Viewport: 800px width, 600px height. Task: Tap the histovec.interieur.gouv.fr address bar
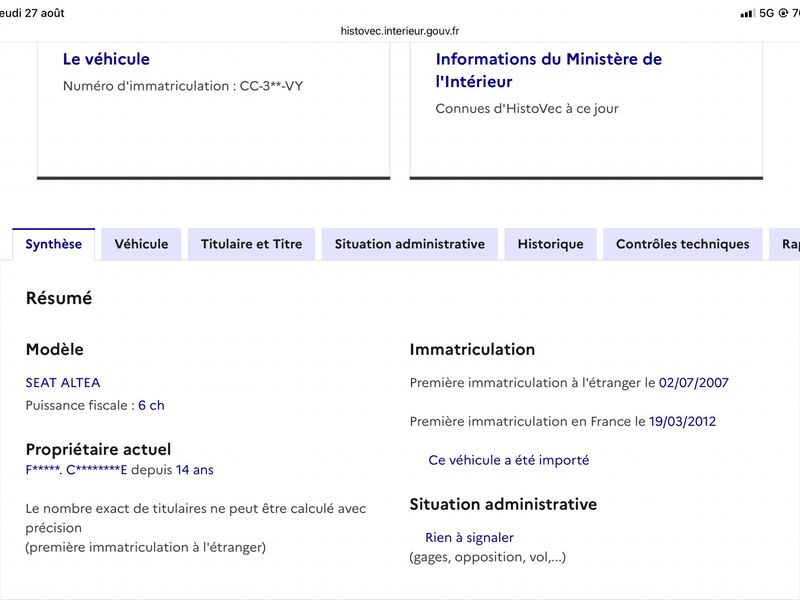pos(400,31)
